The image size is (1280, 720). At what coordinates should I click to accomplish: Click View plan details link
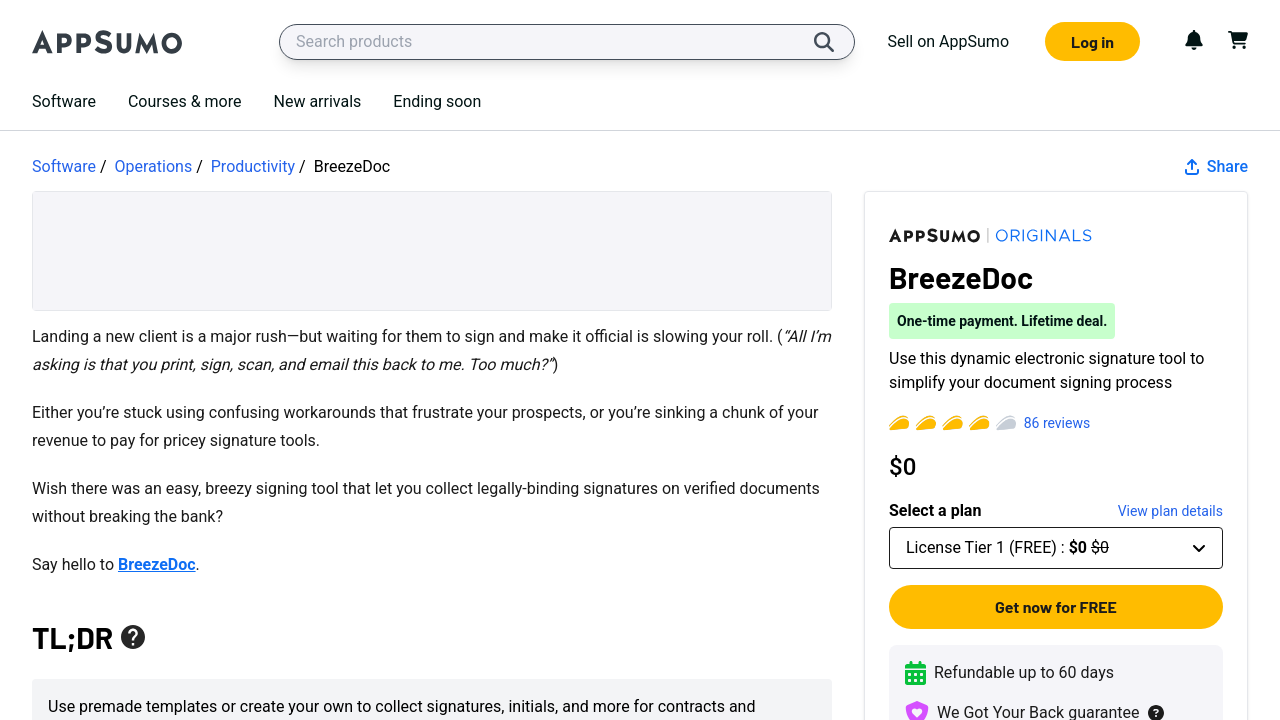pyautogui.click(x=1169, y=511)
